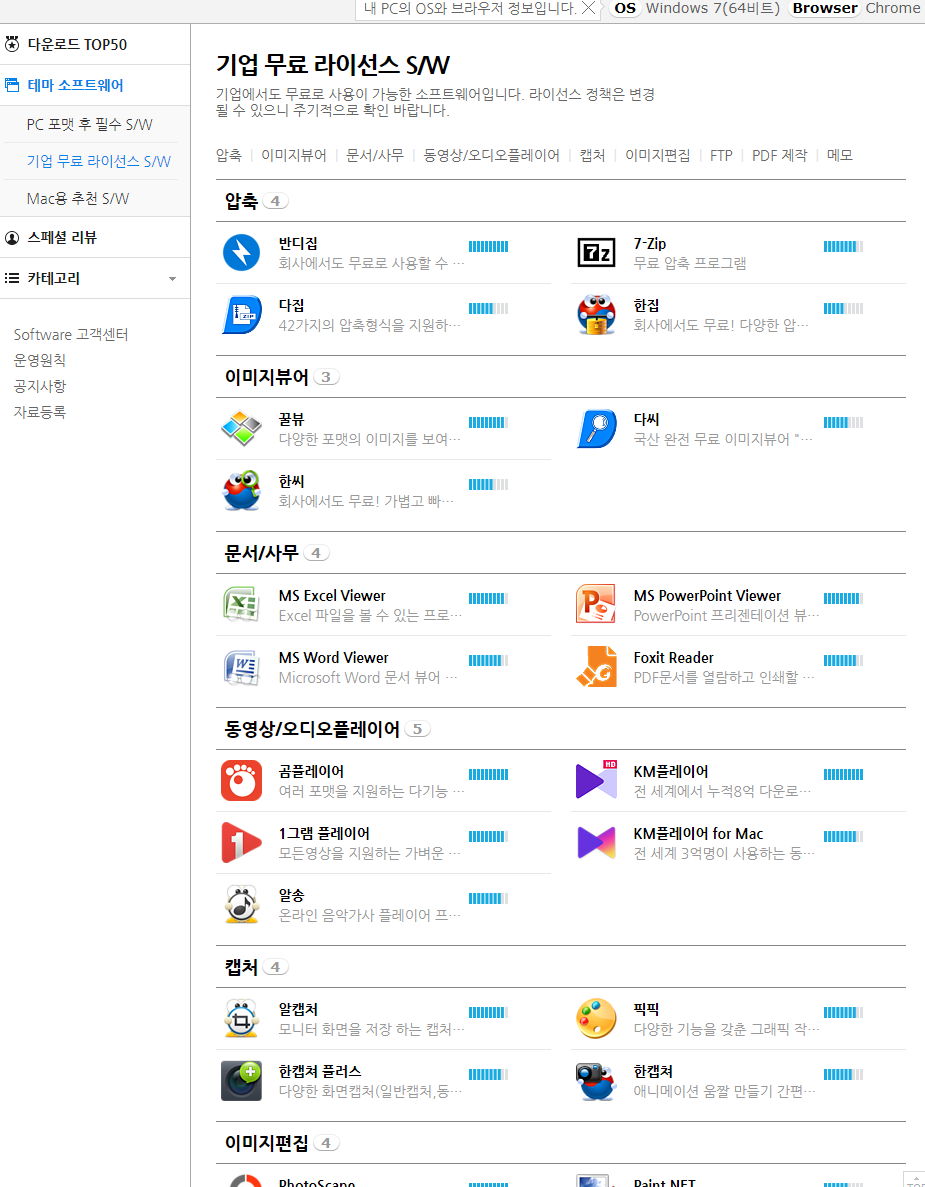925x1187 pixels.
Task: Click the 7-Zip icon
Action: [596, 253]
